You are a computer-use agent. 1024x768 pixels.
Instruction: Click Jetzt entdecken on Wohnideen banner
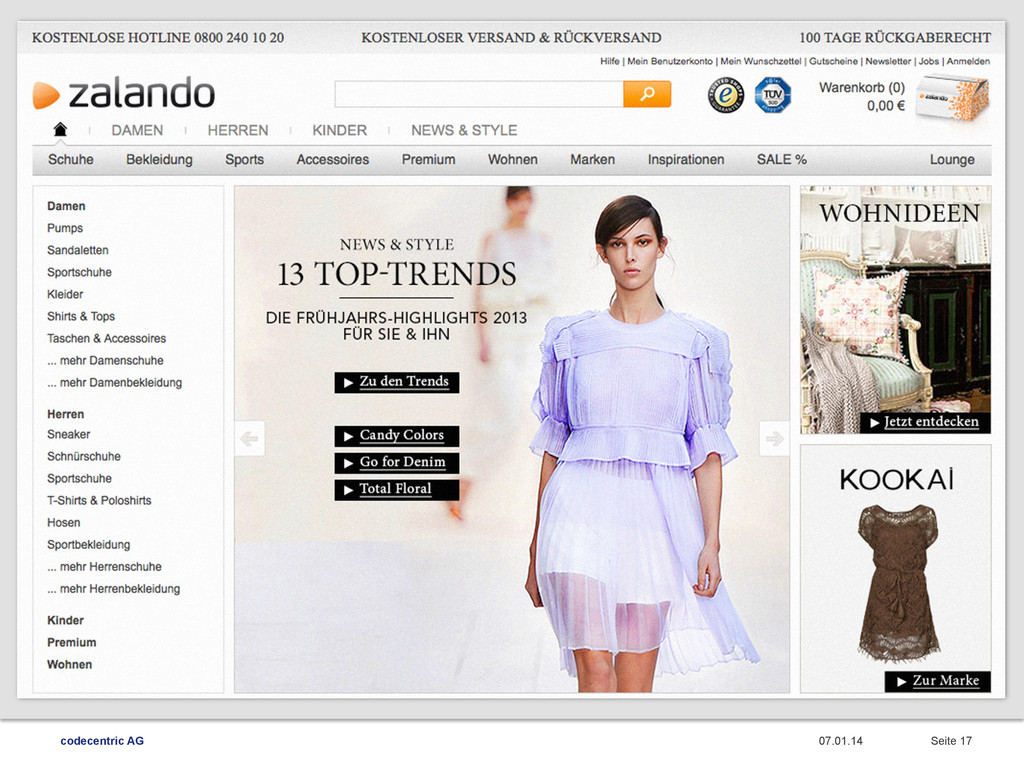click(x=925, y=422)
